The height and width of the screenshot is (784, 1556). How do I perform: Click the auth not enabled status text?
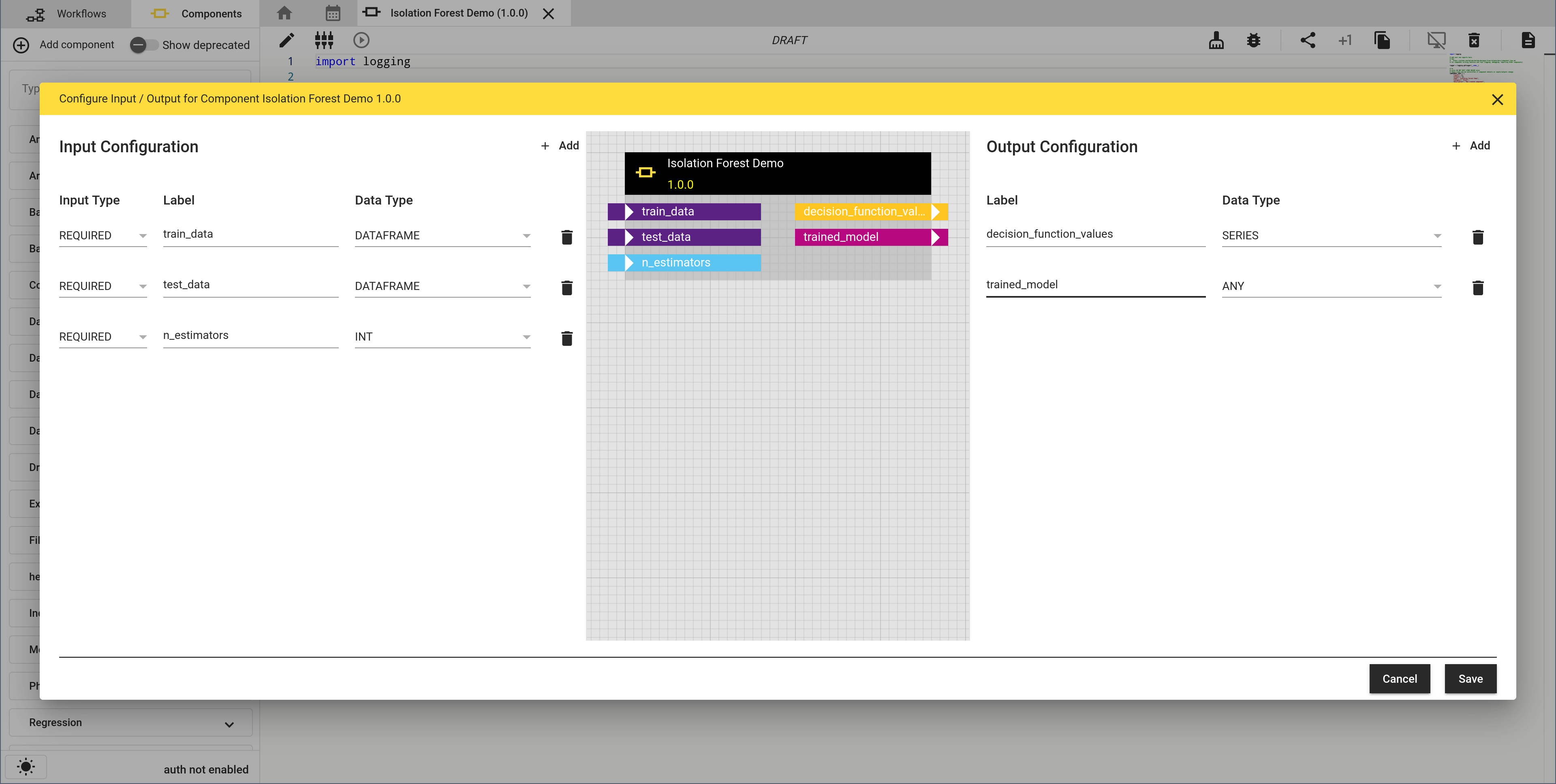coord(206,769)
